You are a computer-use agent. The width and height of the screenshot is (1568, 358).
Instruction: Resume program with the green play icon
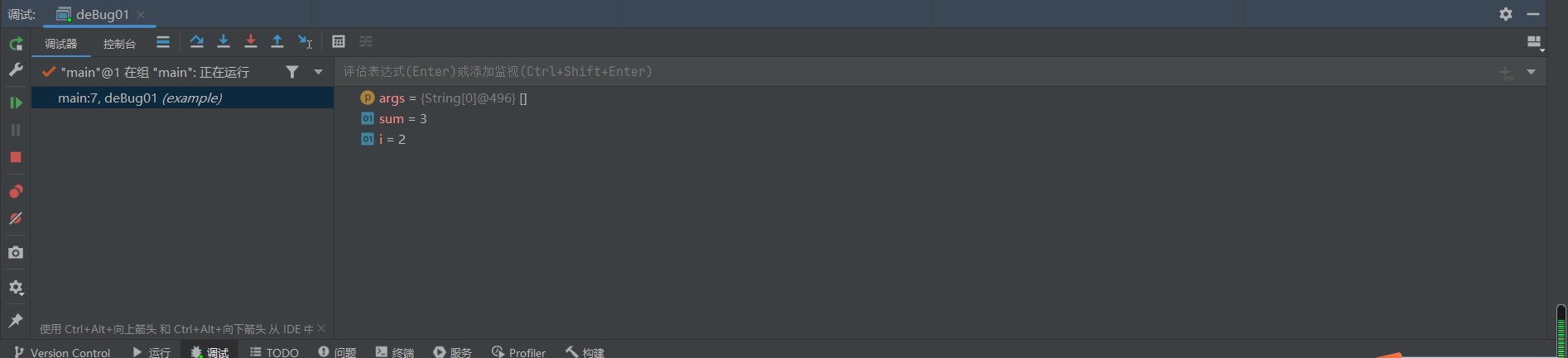tap(16, 103)
